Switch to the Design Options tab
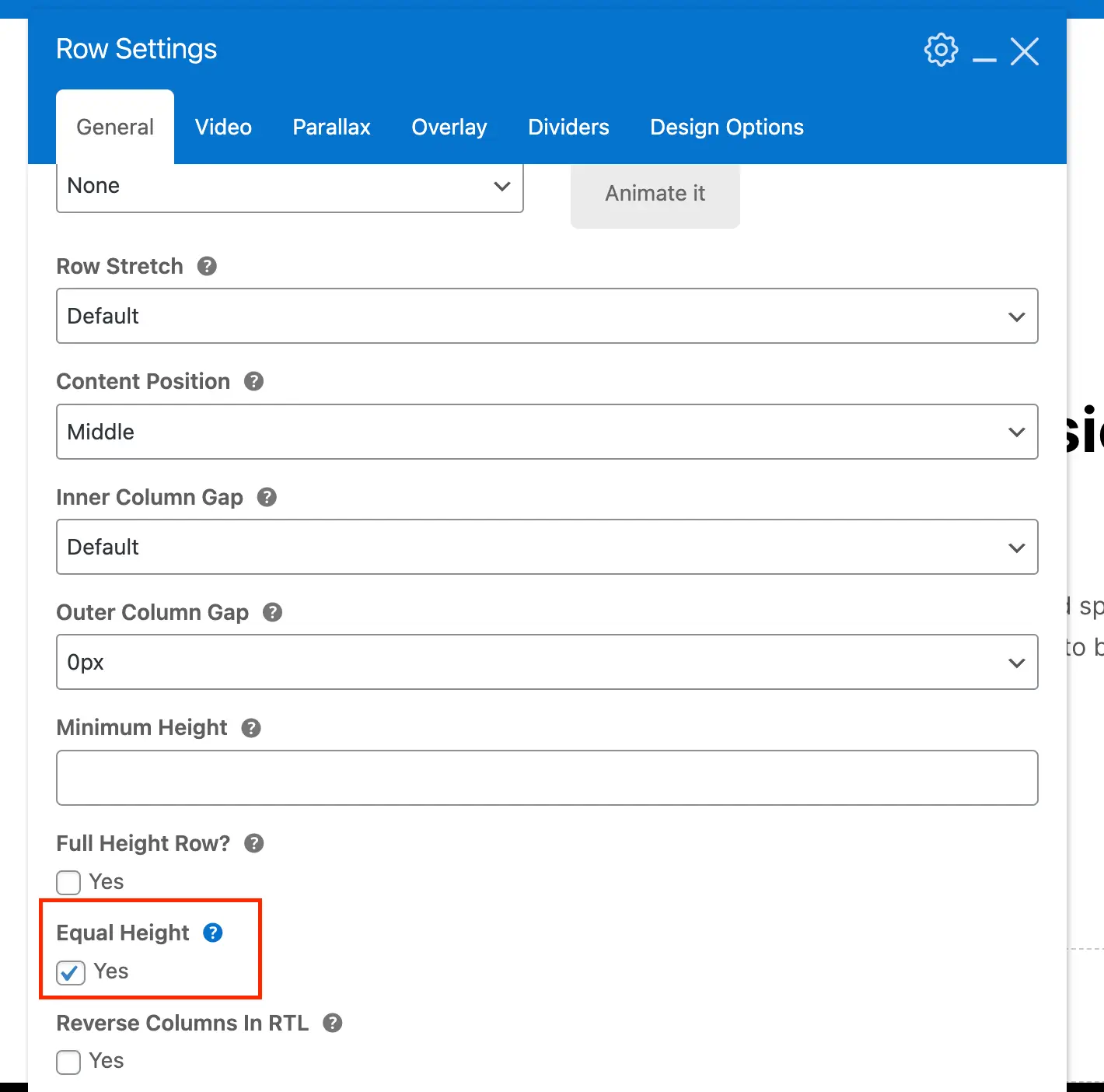This screenshot has width=1104, height=1092. [x=727, y=127]
